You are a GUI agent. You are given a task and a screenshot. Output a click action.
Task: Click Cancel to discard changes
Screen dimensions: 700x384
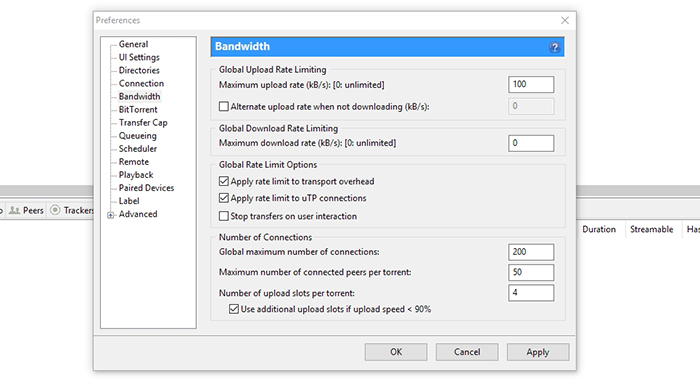(x=467, y=352)
